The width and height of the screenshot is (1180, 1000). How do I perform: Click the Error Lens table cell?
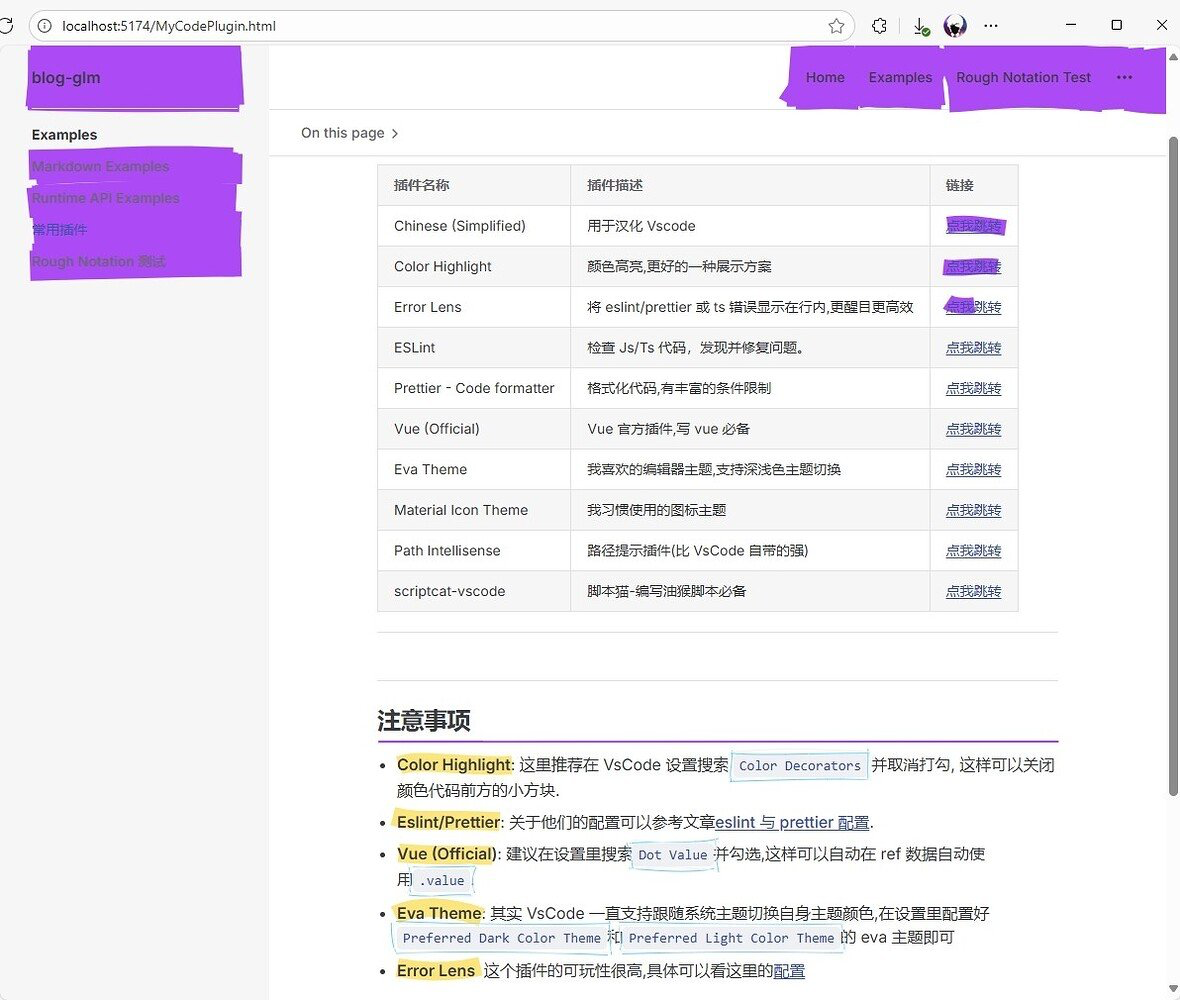474,307
